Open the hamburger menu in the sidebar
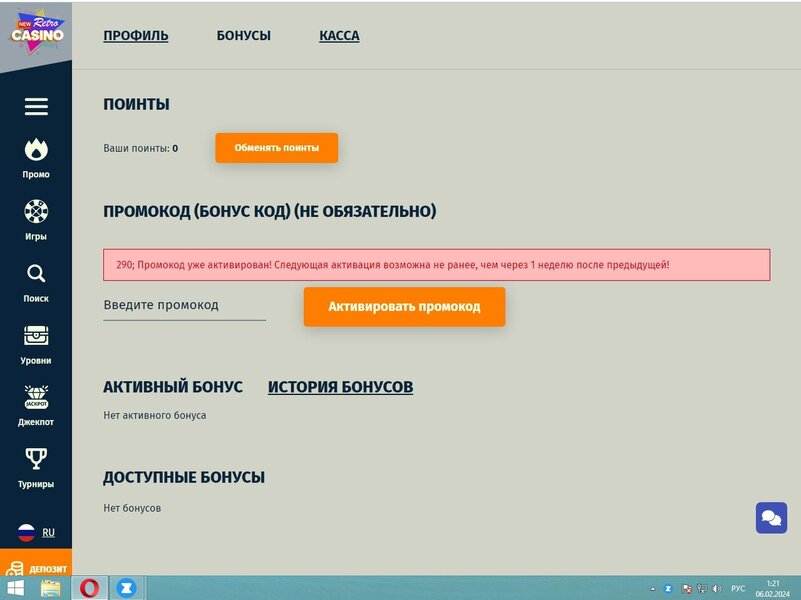The height and width of the screenshot is (600, 801). coord(36,106)
